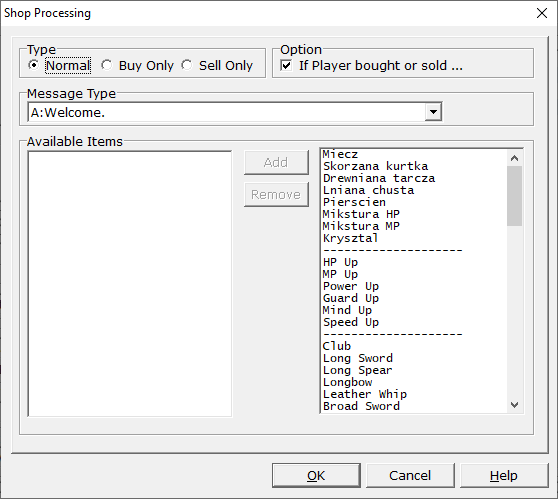This screenshot has width=558, height=499.
Task: Select 'Mind Up' item
Action: [414, 310]
